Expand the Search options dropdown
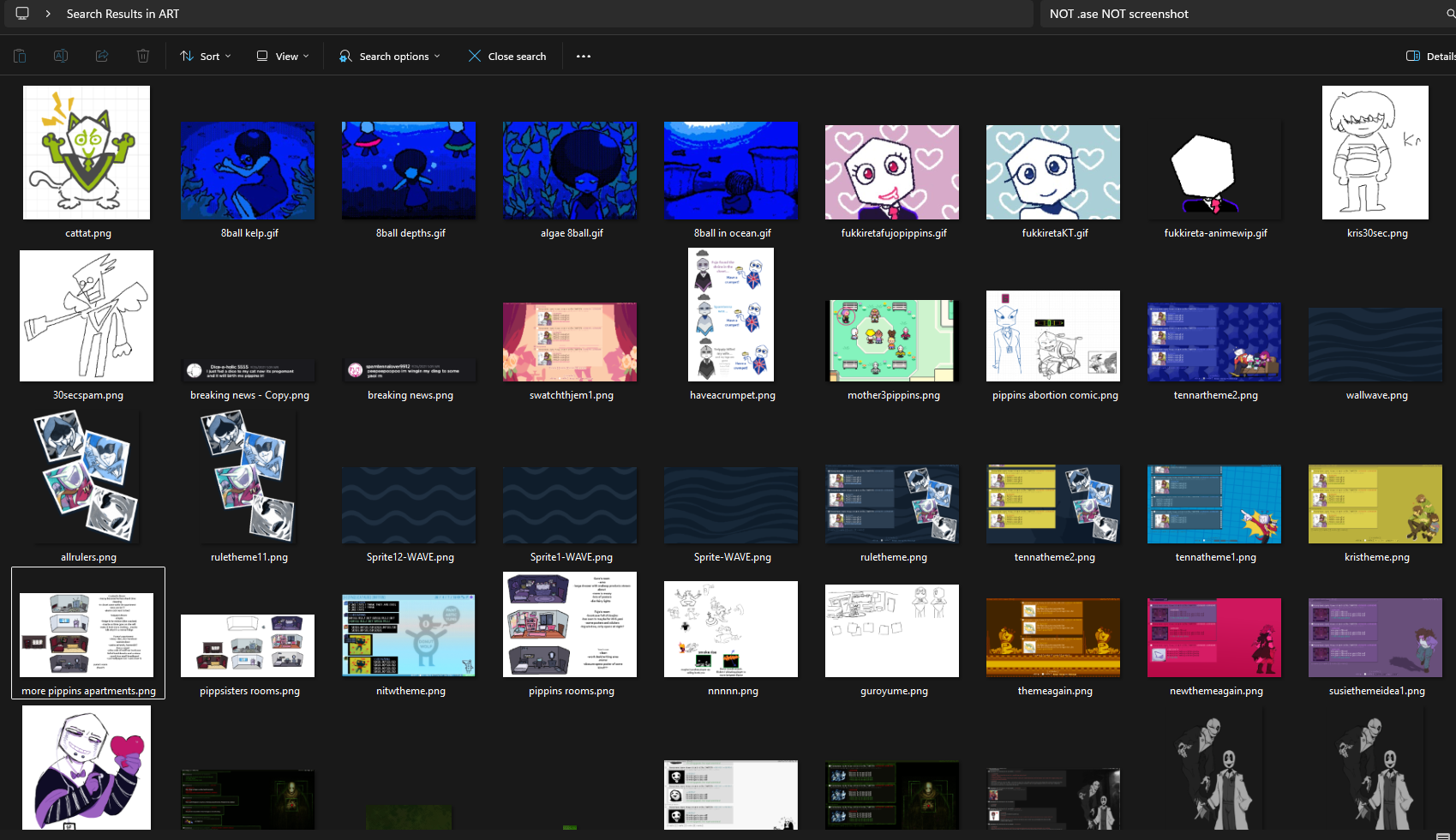Screen dimensions: 1456x840 coord(390,57)
